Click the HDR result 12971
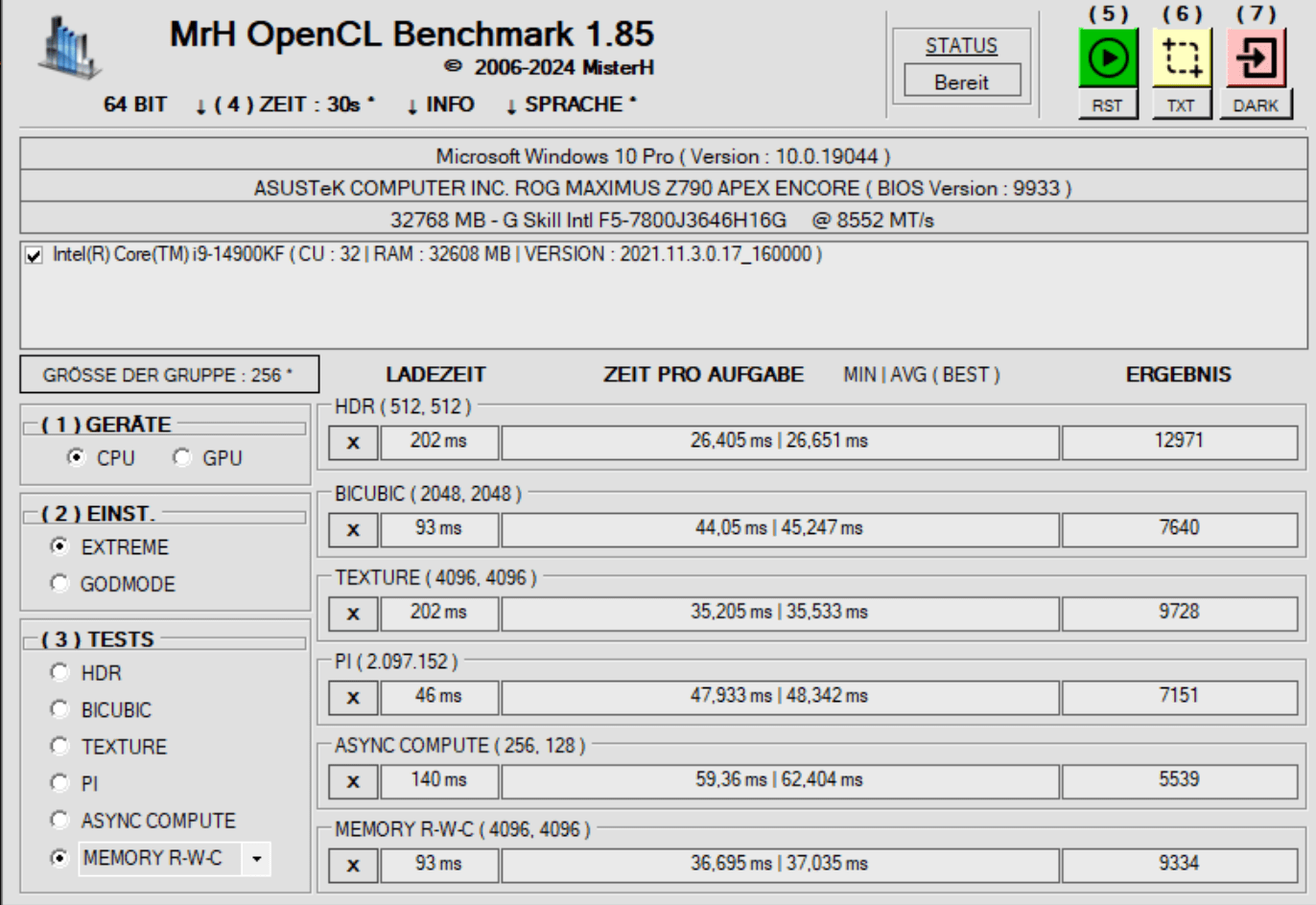Viewport: 1316px width, 905px height. pos(1179,442)
